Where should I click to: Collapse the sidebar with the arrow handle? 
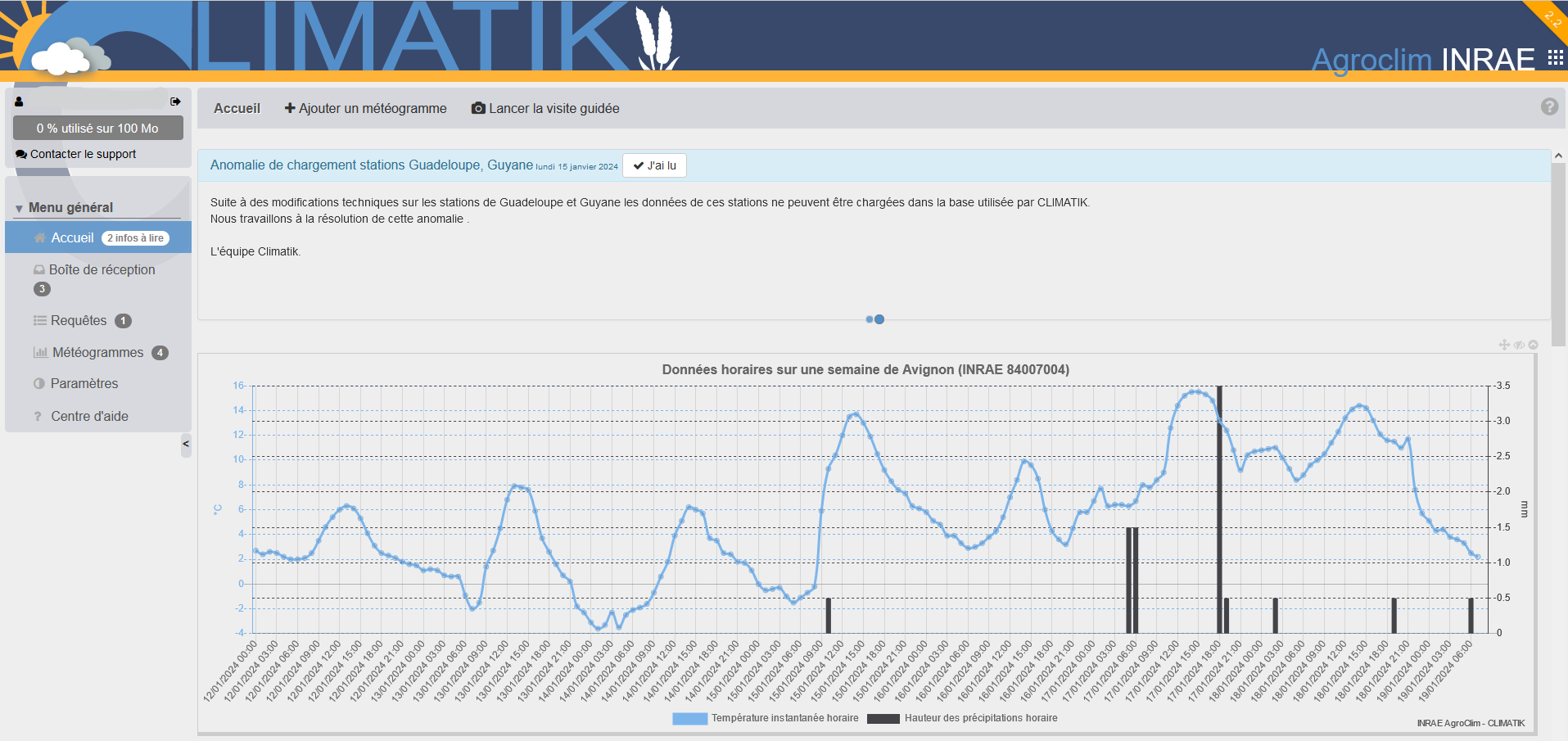[x=186, y=445]
